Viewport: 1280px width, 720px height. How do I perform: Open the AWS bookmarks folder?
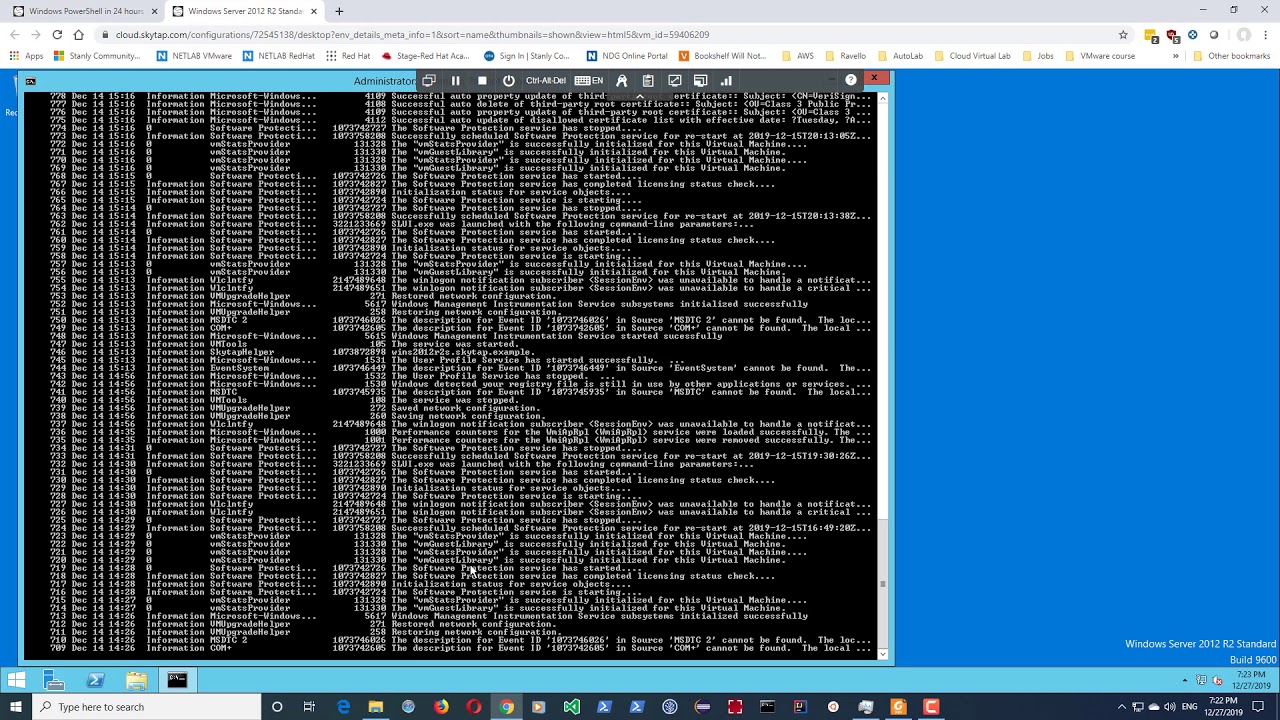click(x=797, y=56)
